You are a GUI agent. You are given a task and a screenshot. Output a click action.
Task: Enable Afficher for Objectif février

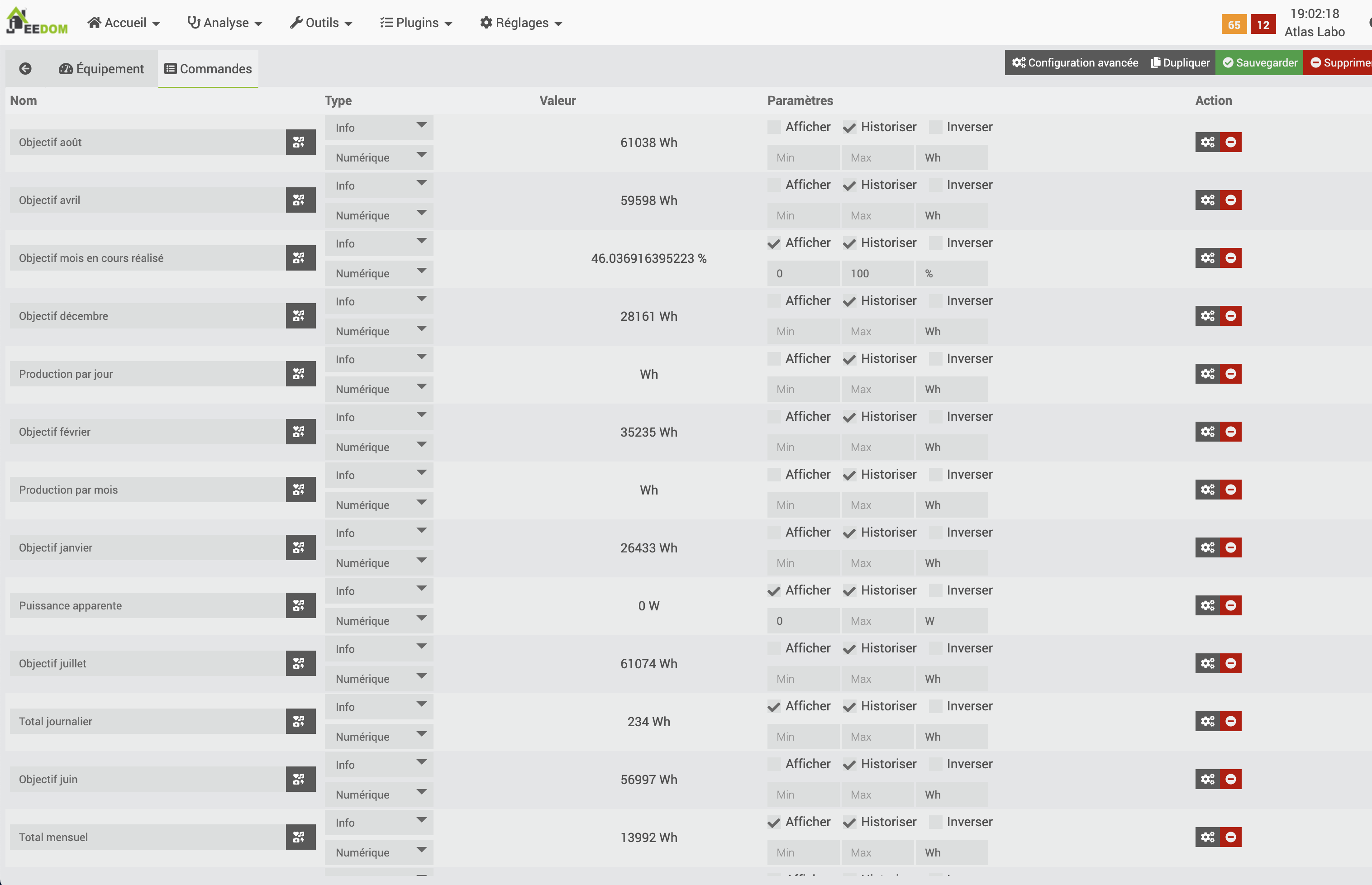(x=774, y=417)
